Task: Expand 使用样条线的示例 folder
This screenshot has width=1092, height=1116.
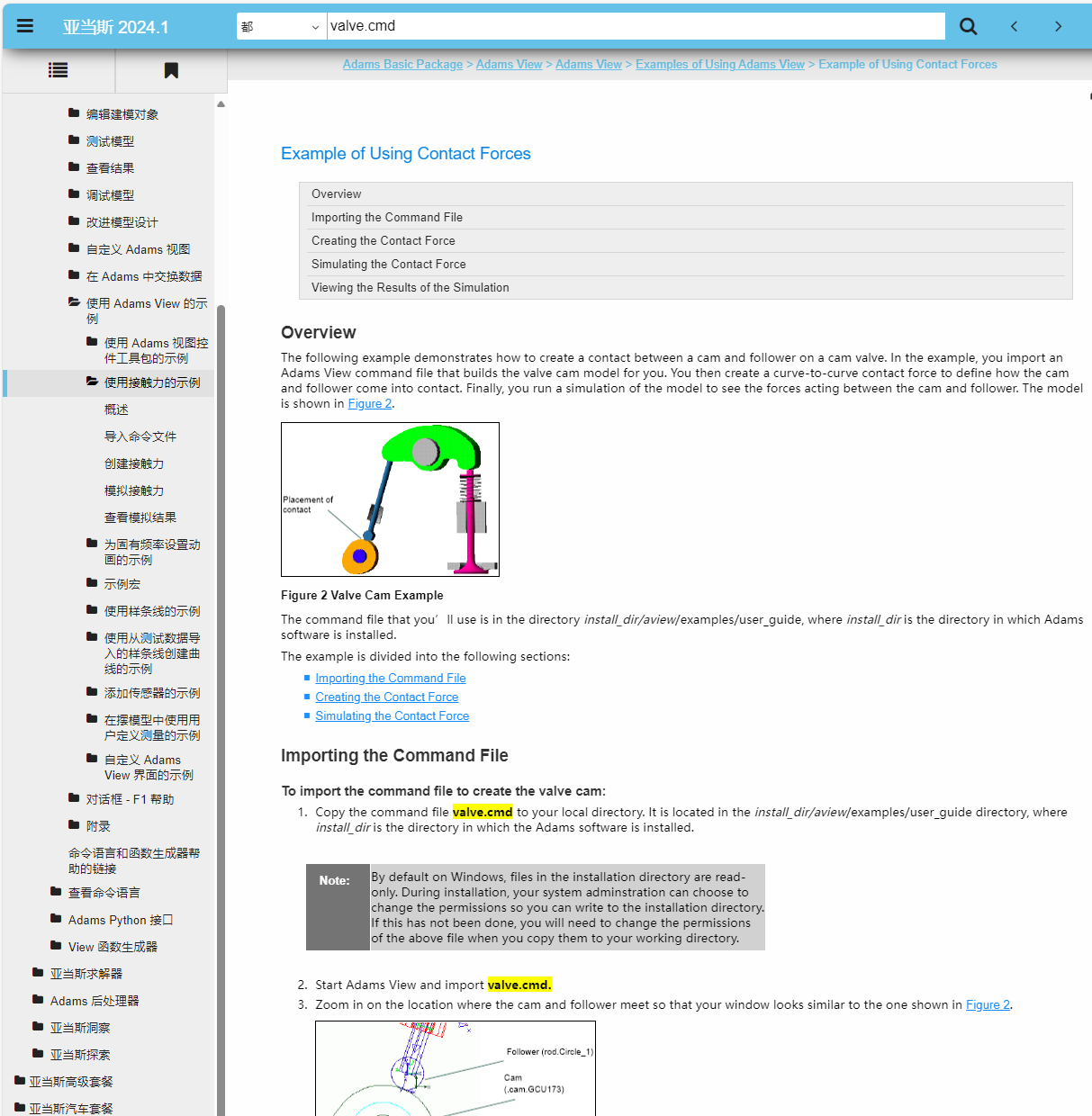Action: click(92, 610)
